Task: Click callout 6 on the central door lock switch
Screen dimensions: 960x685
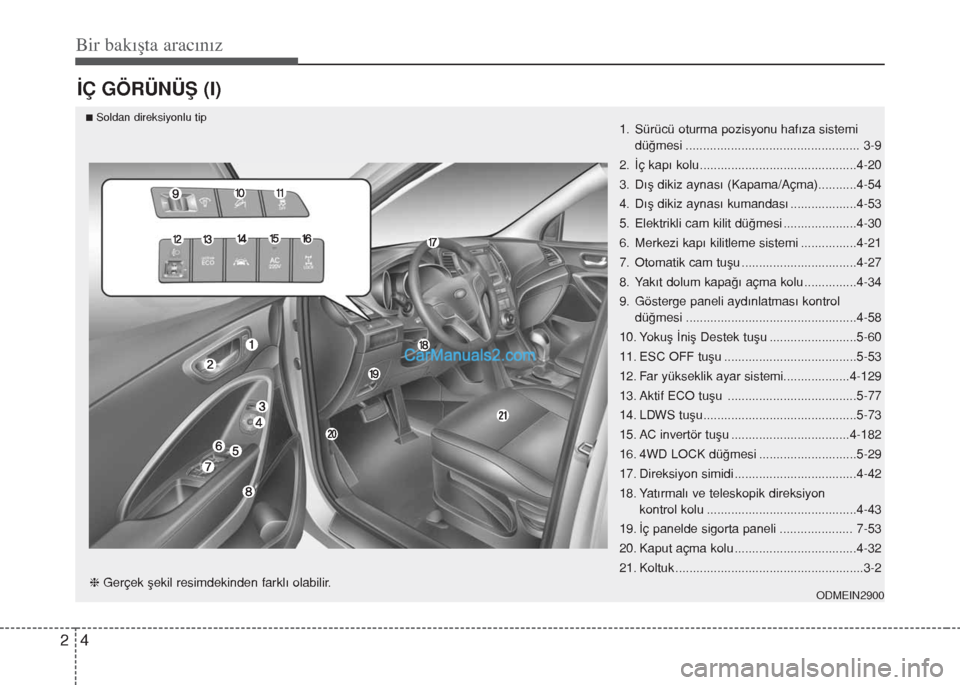Action: tap(219, 446)
